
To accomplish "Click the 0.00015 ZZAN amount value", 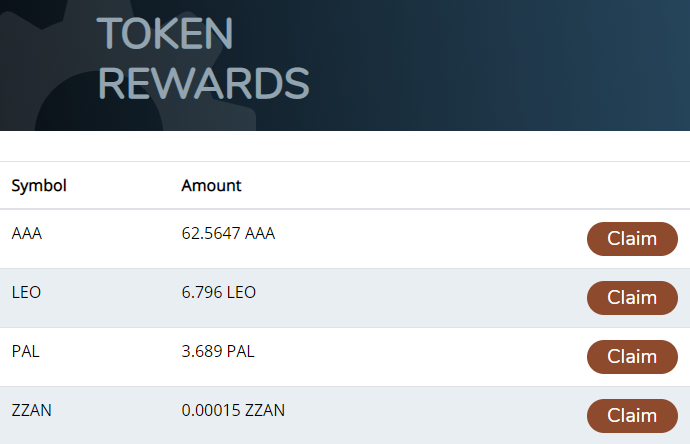I will coord(233,410).
